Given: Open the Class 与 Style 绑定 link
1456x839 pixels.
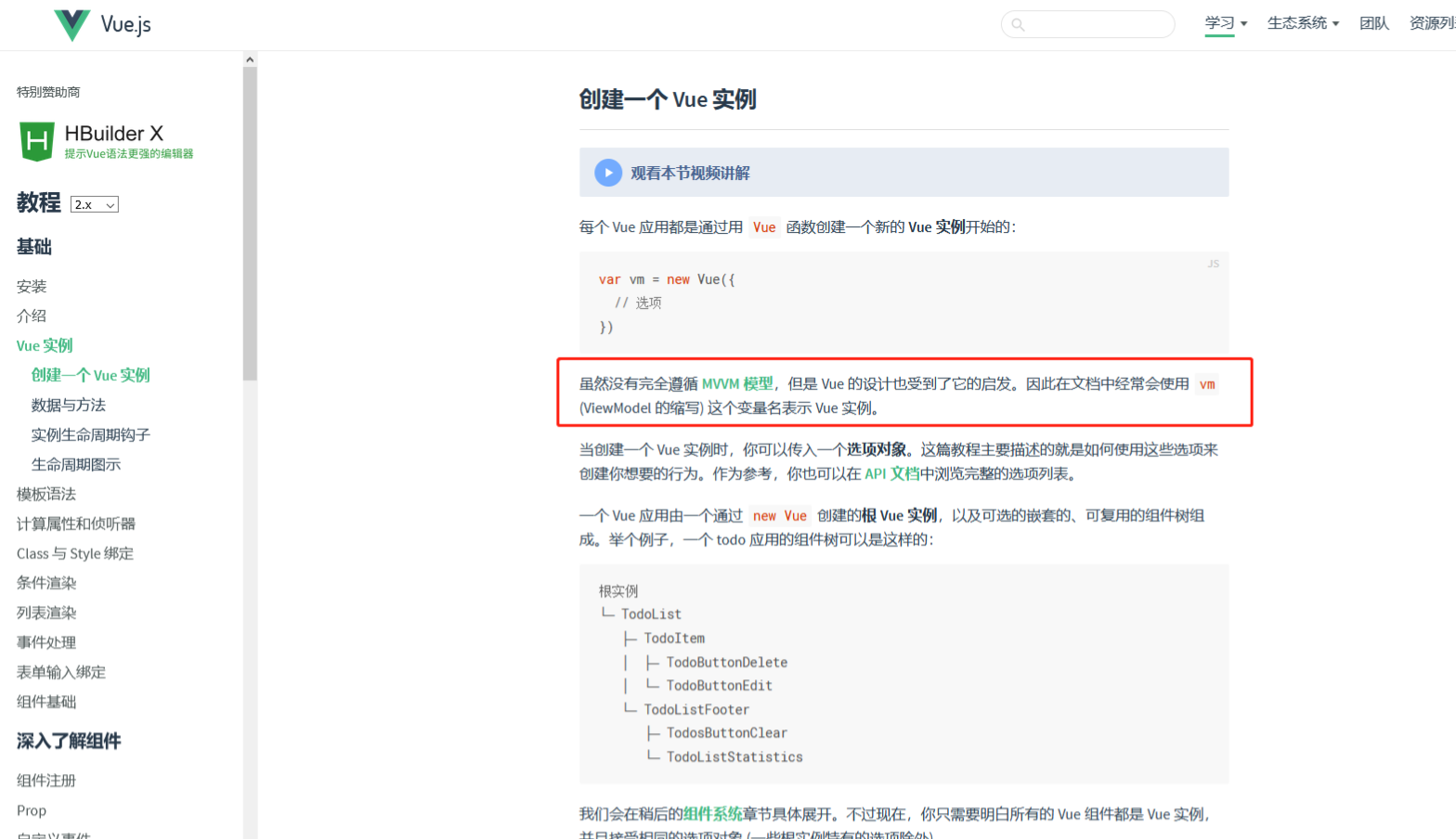Looking at the screenshot, I should 75,554.
